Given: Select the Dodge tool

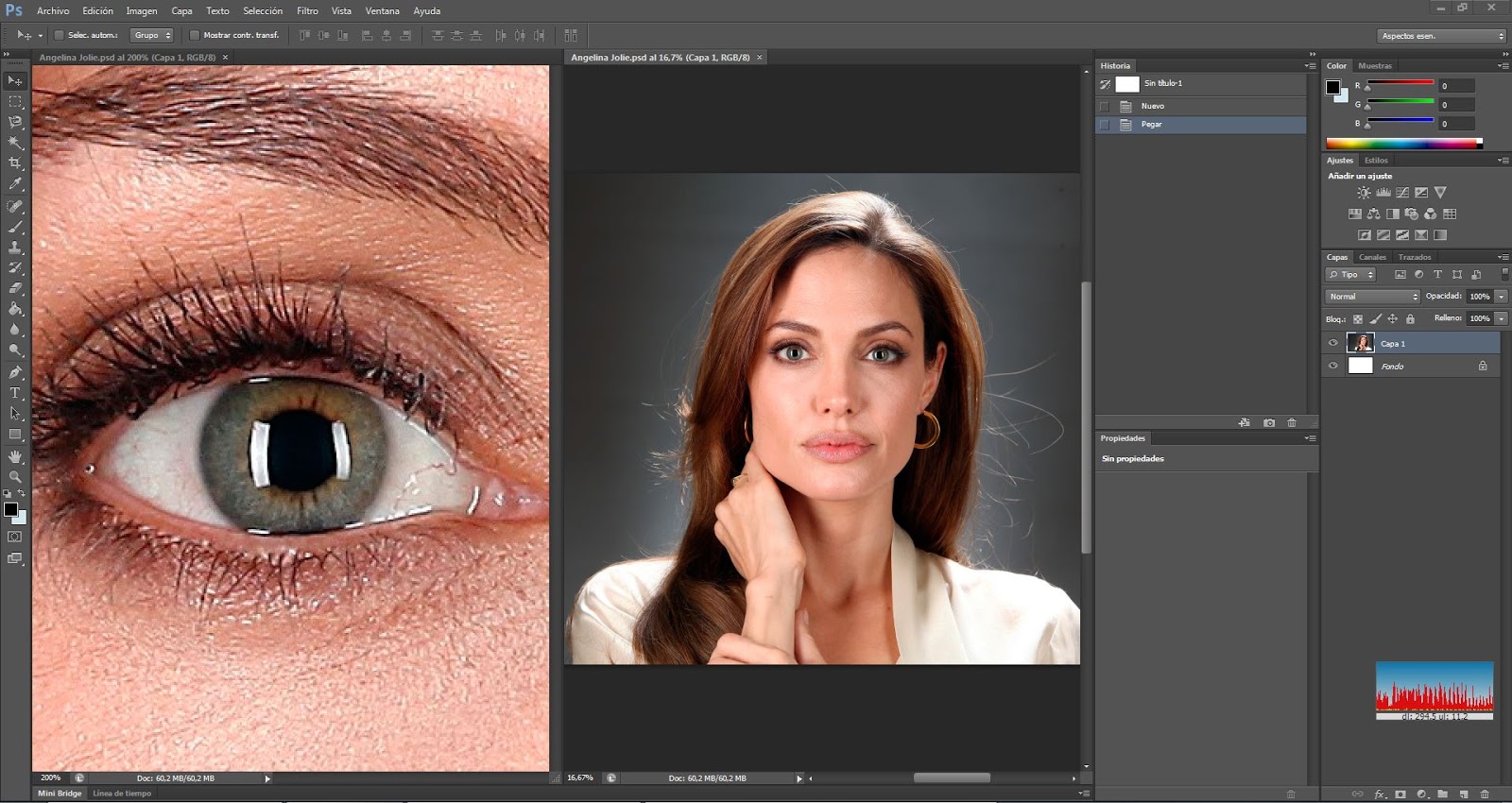Looking at the screenshot, I should click(x=15, y=350).
